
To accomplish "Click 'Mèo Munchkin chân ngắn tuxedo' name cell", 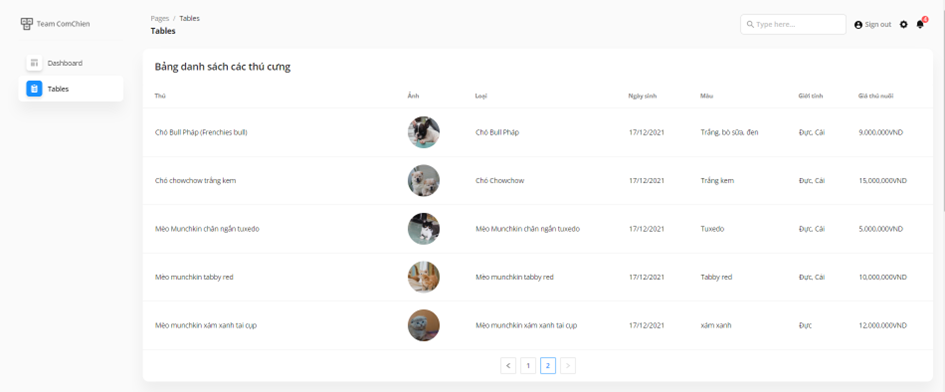I will [x=207, y=229].
